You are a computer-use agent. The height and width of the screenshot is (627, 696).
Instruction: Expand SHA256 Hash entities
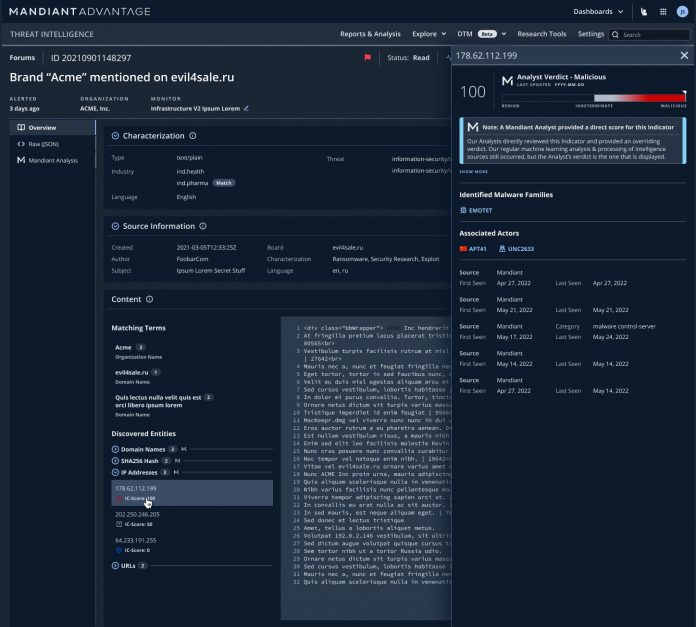(115, 461)
